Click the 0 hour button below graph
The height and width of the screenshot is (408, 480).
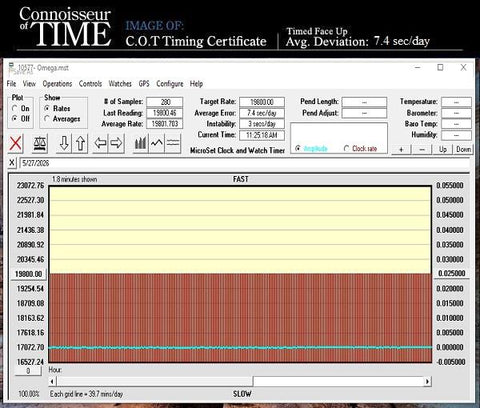click(28, 371)
